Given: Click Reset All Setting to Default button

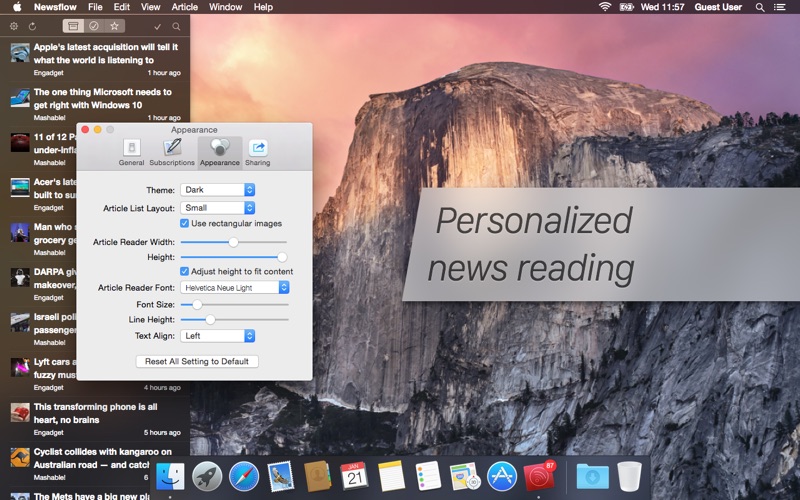Looking at the screenshot, I should 197,361.
